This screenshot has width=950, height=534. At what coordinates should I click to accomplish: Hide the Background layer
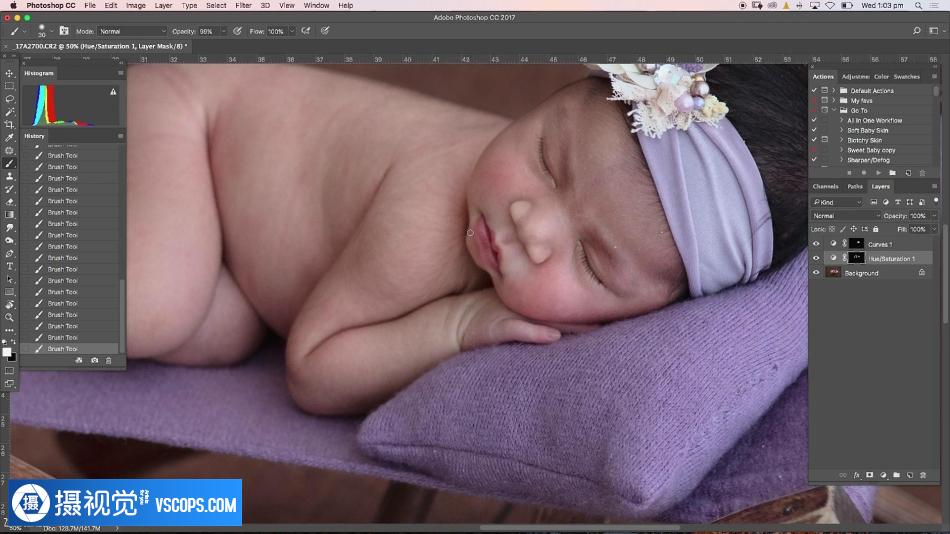point(815,273)
